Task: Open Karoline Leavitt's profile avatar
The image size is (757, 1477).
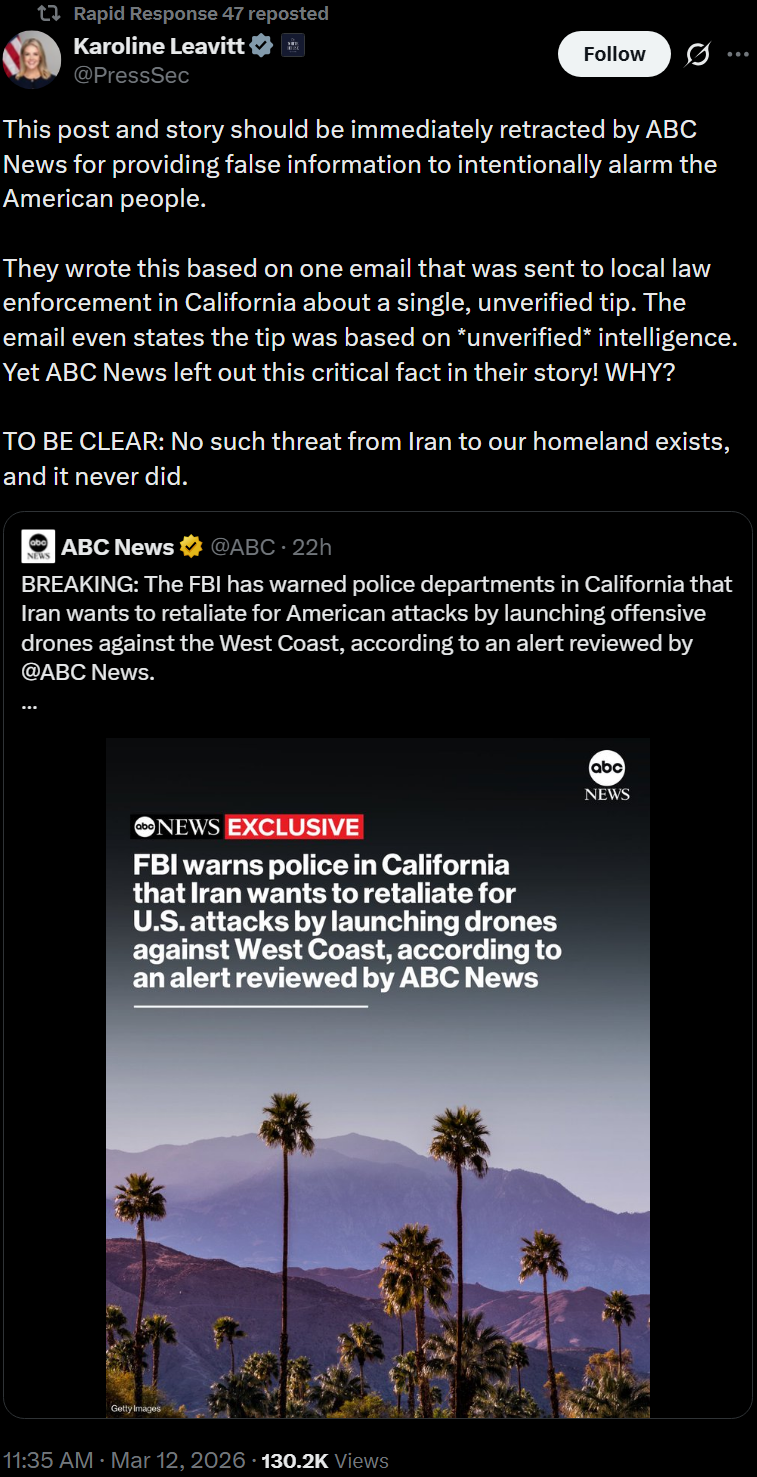Action: point(30,60)
